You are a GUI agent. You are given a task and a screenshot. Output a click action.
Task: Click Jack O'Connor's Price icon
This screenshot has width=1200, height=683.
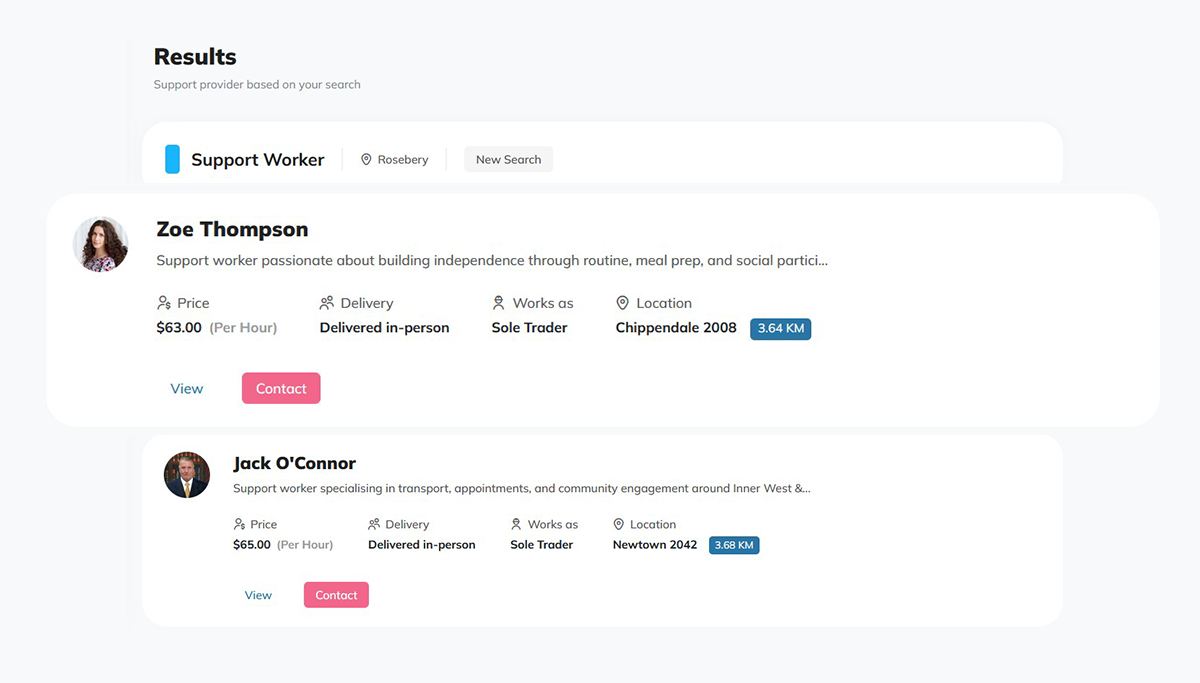point(239,524)
